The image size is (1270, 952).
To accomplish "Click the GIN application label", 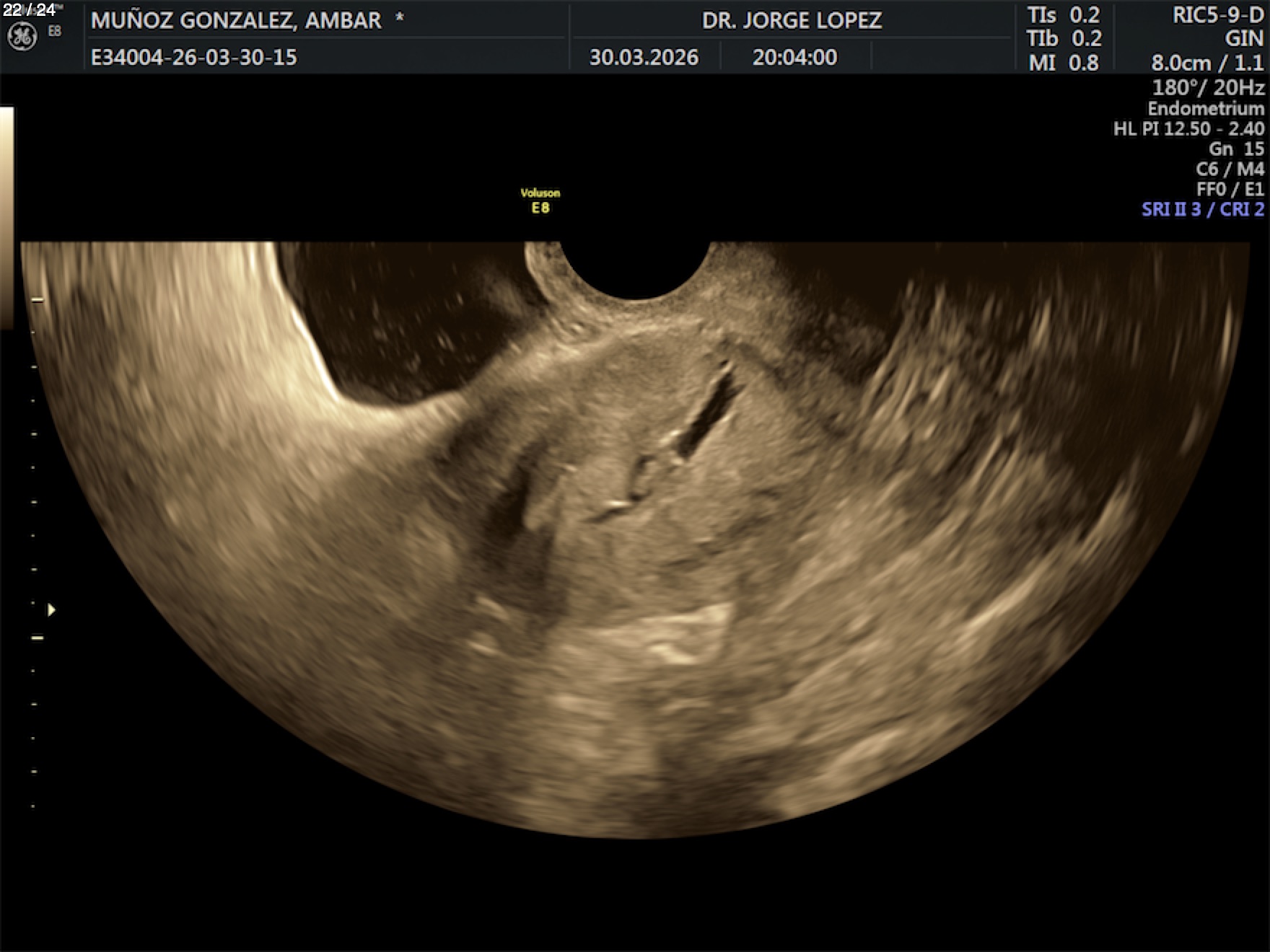I will tap(1243, 39).
